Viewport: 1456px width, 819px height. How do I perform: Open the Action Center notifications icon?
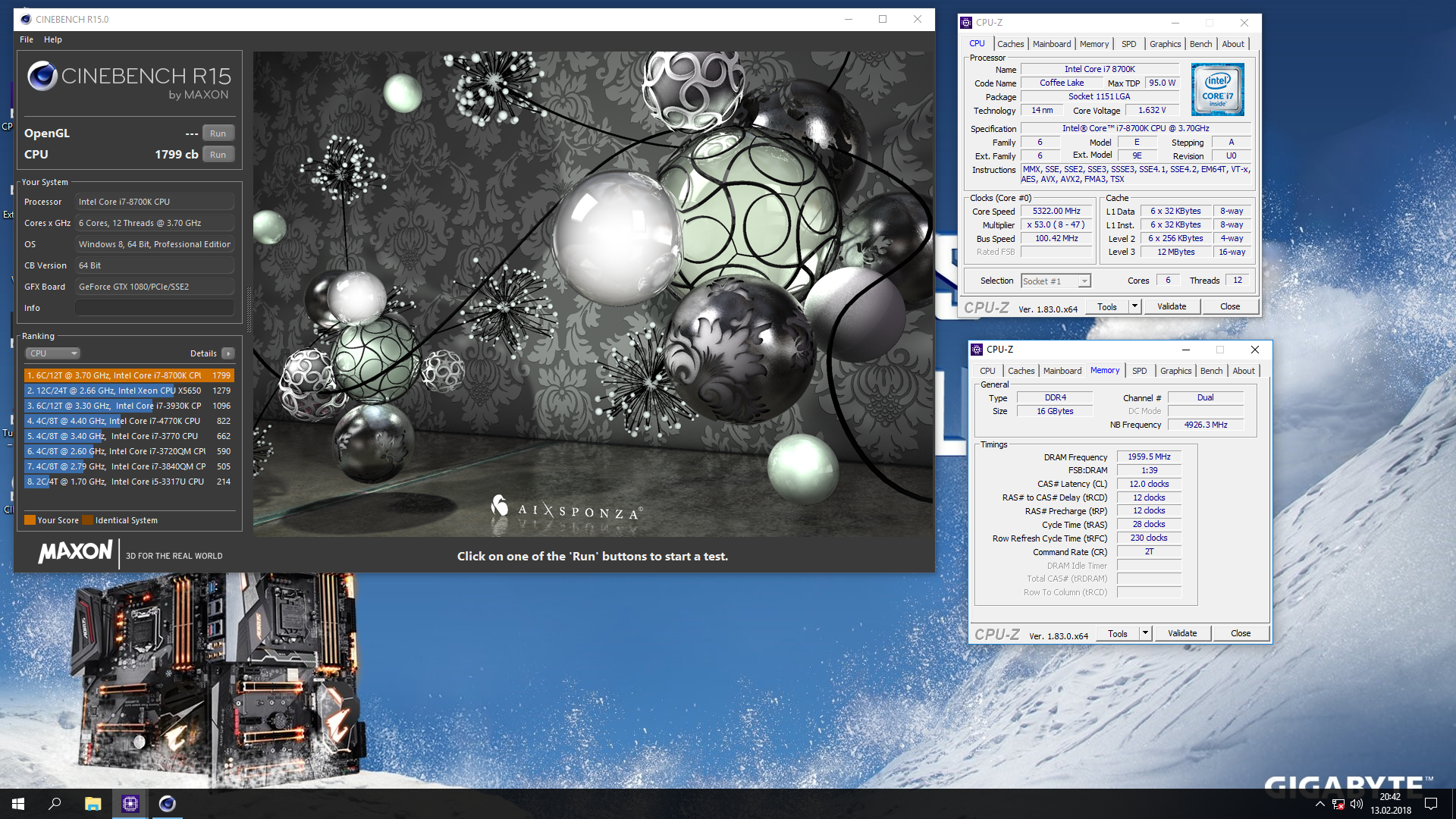(x=1431, y=804)
